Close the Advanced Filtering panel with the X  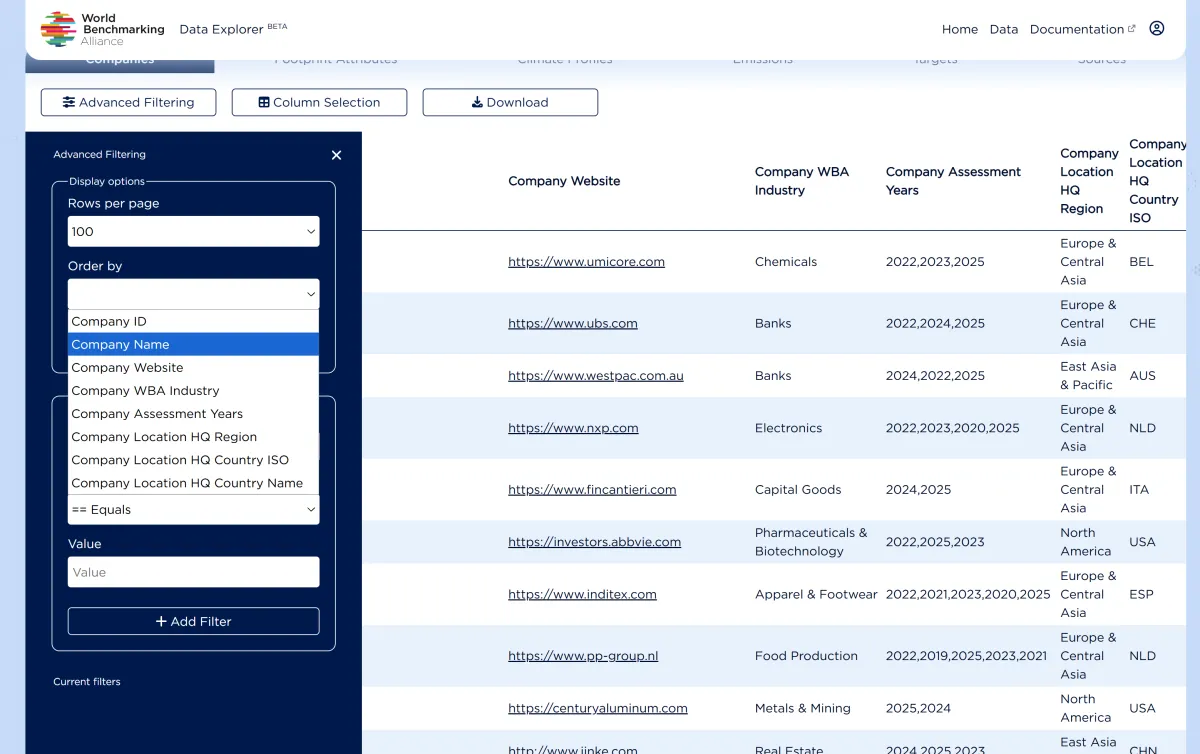click(336, 155)
